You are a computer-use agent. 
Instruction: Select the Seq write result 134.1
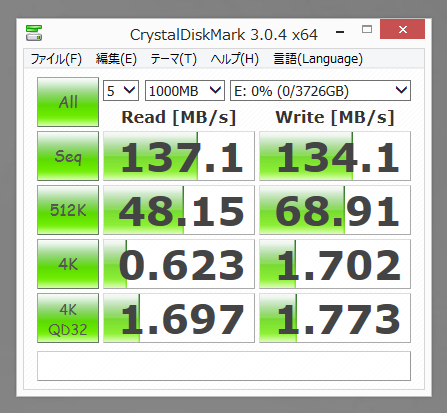pyautogui.click(x=335, y=156)
